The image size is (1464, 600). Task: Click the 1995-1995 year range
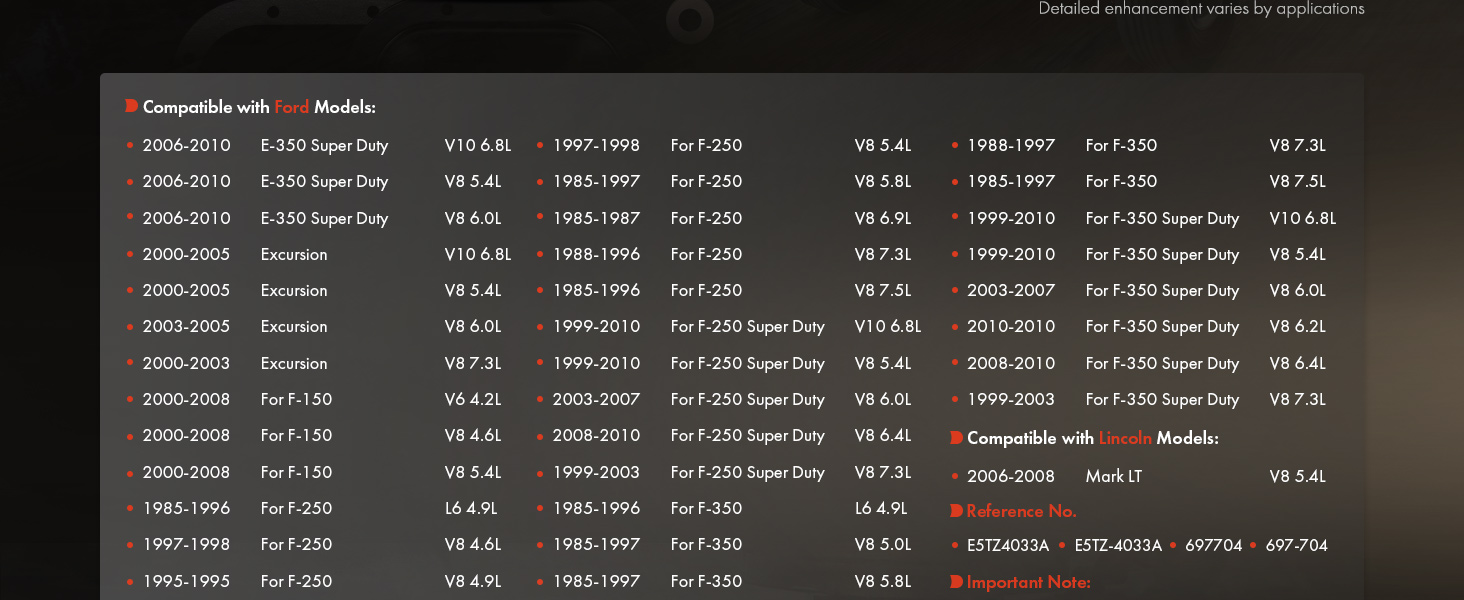186,581
